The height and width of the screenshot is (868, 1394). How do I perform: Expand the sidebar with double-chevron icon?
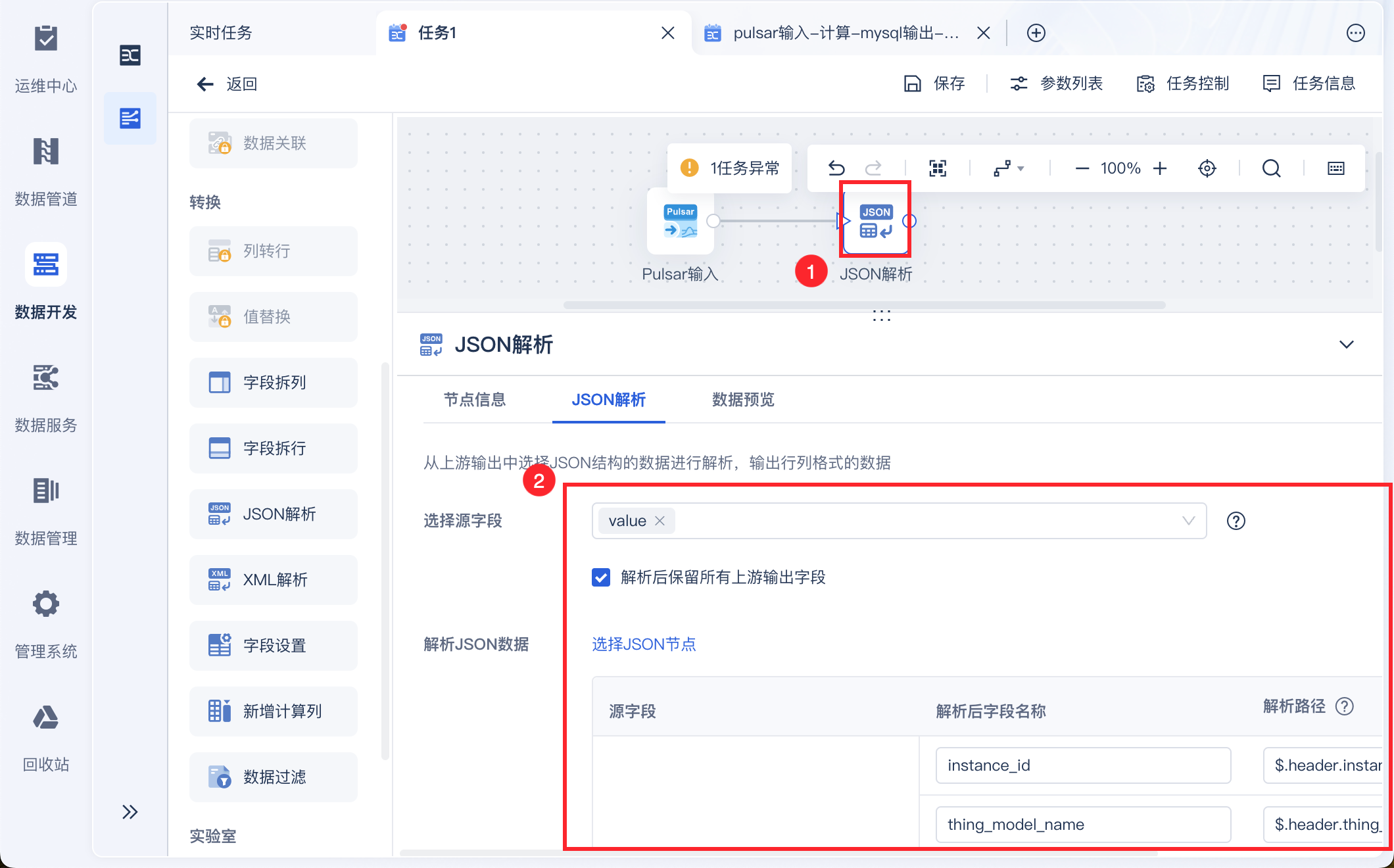pos(130,812)
